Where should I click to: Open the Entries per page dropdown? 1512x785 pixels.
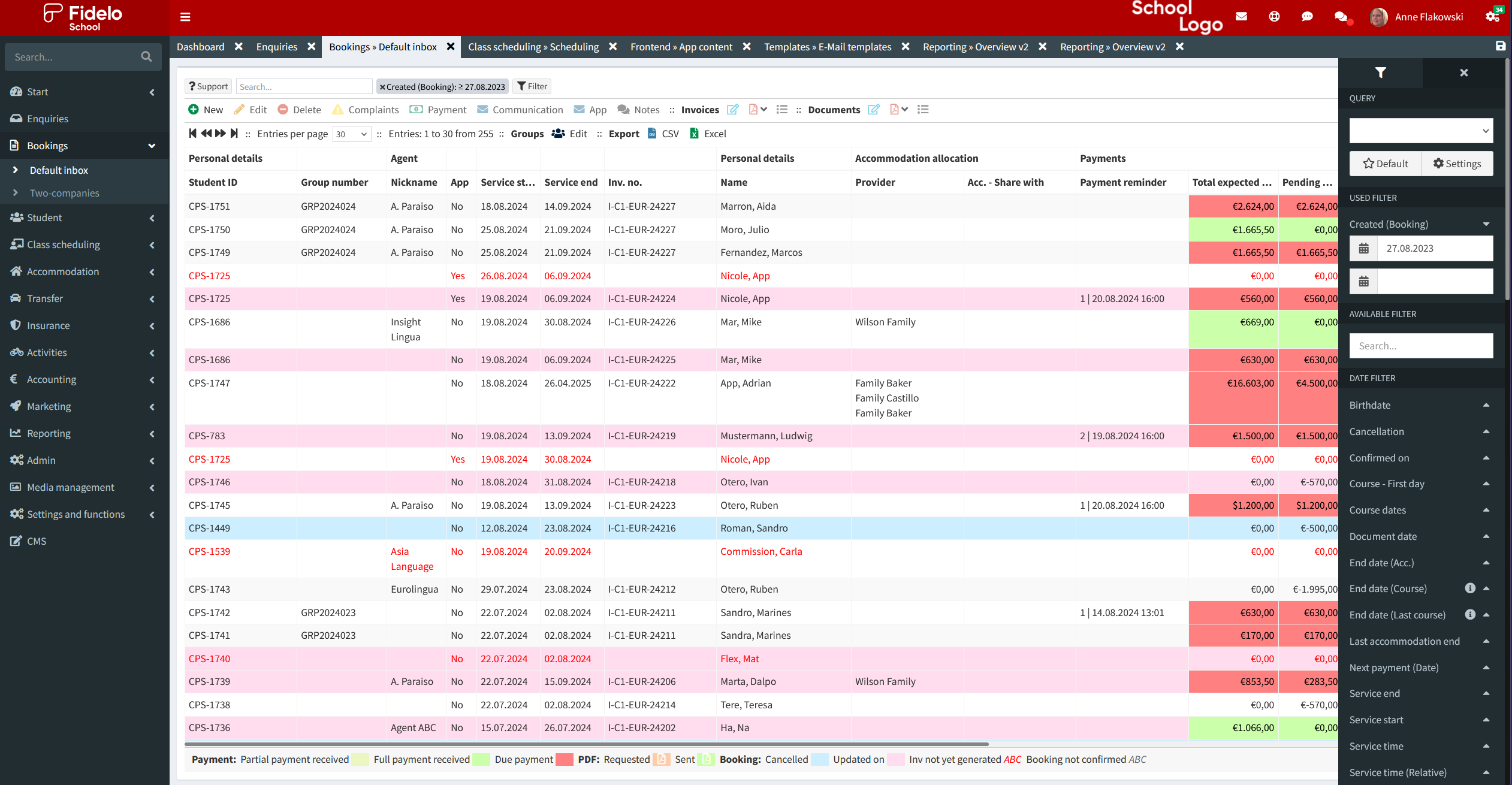tap(352, 134)
